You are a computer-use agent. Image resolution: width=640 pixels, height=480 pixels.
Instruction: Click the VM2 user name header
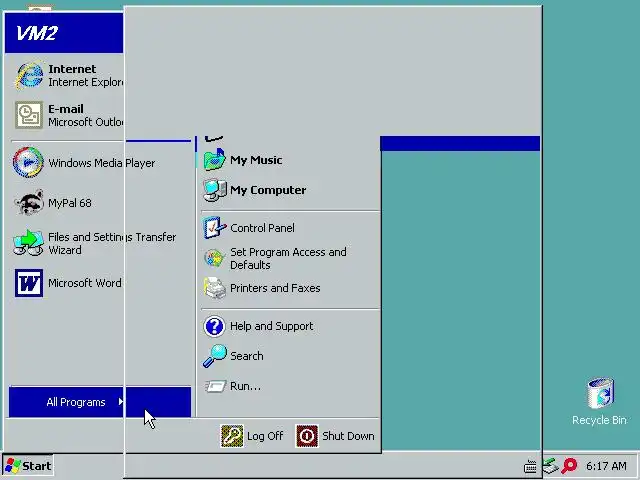pyautogui.click(x=37, y=33)
